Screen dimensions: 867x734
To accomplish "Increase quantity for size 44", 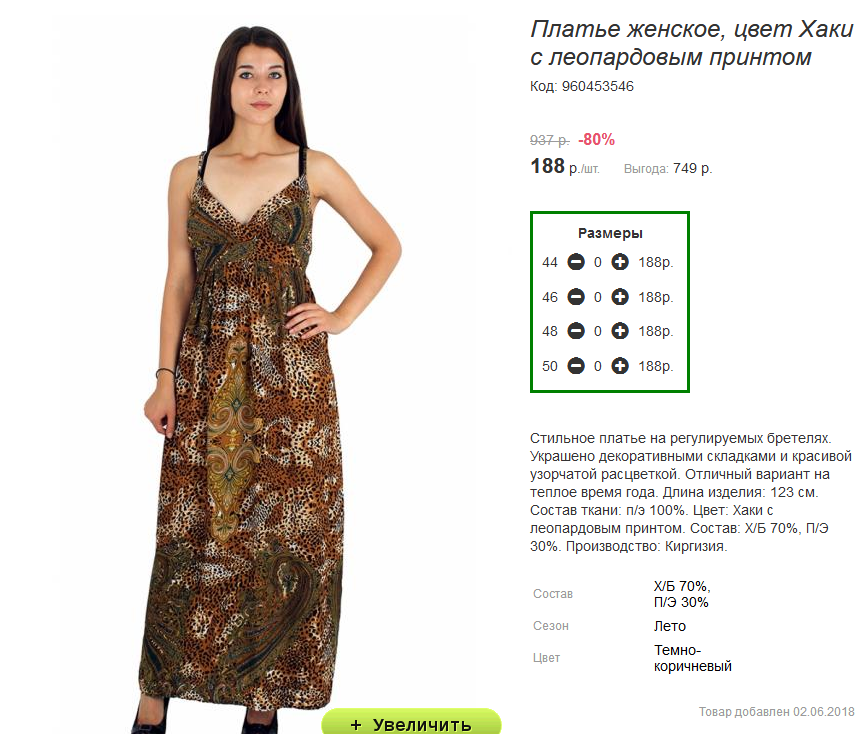I will (620, 262).
